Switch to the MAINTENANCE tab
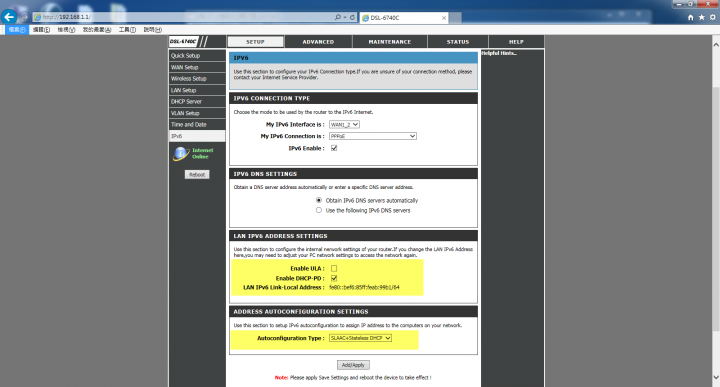720x387 pixels. [390, 42]
